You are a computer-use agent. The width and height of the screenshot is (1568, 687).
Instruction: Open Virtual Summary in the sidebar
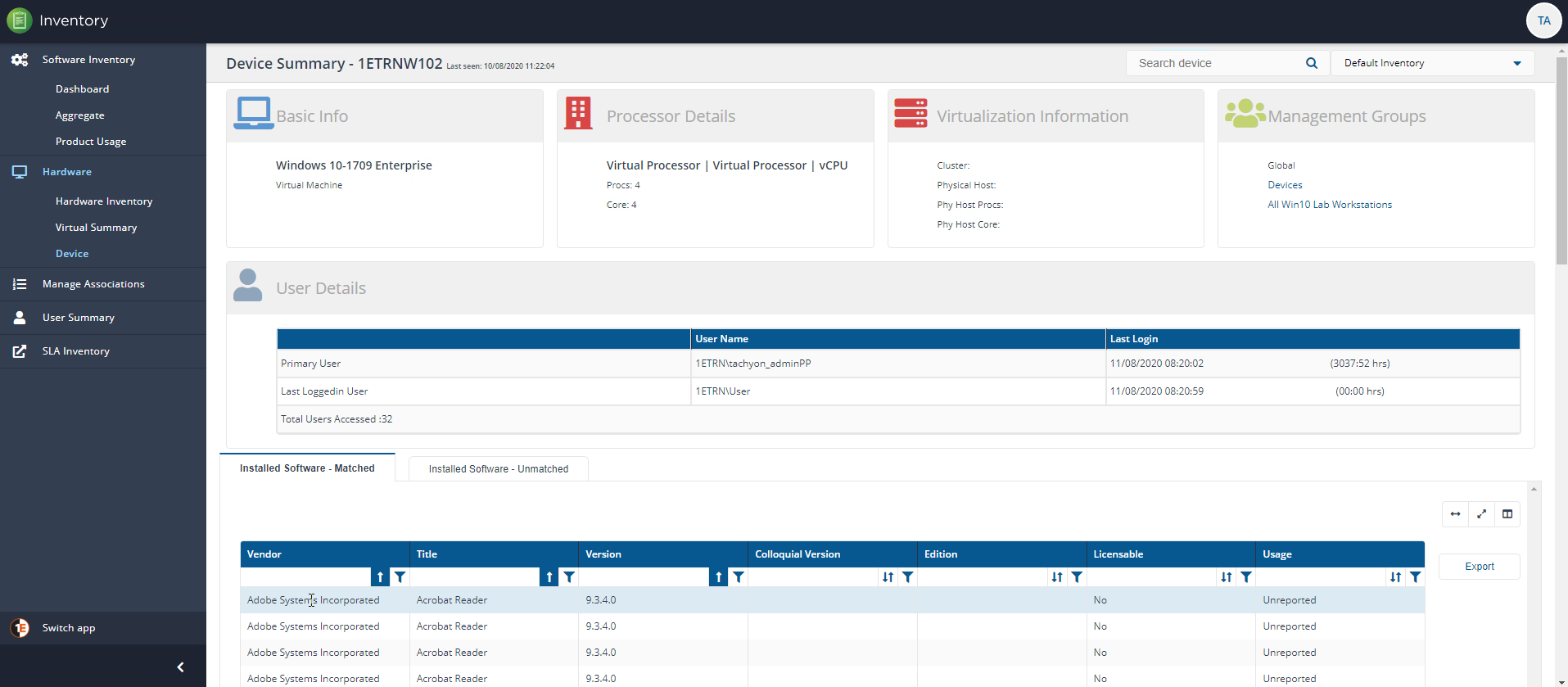pyautogui.click(x=97, y=228)
